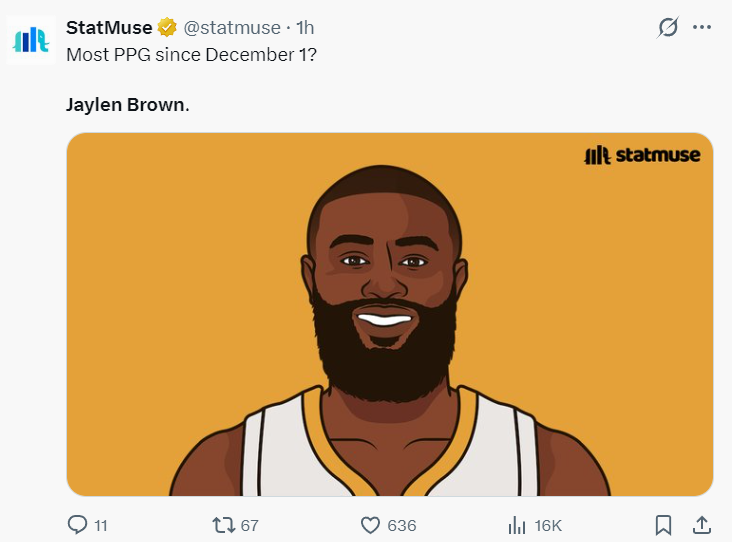Open the 1h timestamp link
Image resolution: width=732 pixels, height=542 pixels.
305,28
